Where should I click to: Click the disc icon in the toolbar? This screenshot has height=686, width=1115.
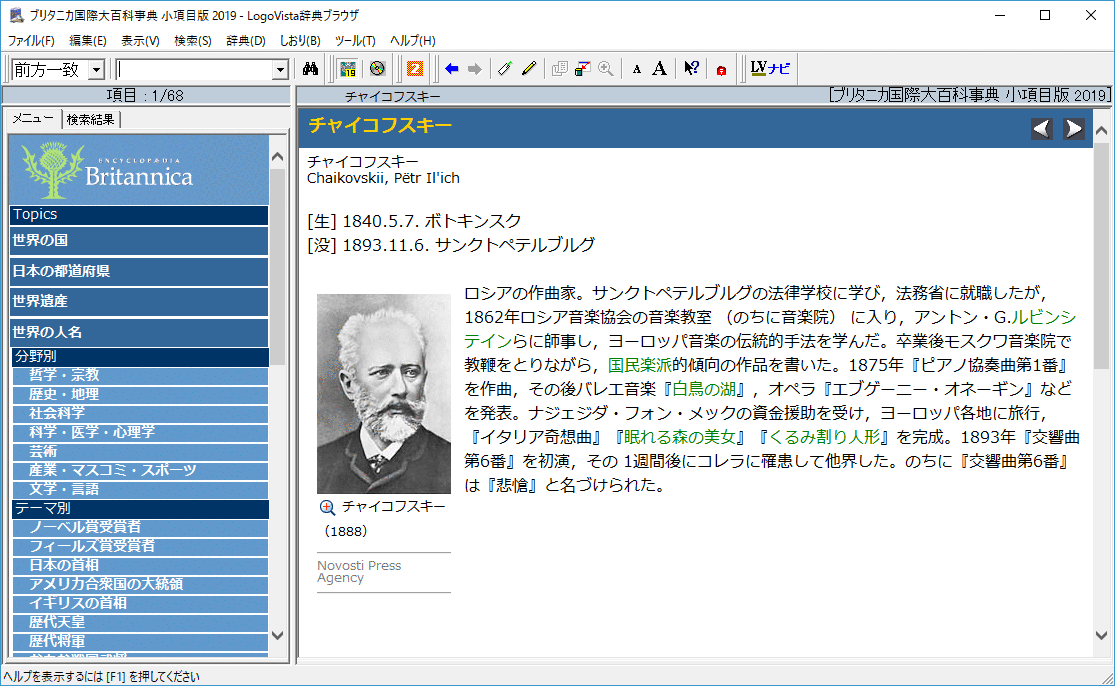tap(377, 69)
